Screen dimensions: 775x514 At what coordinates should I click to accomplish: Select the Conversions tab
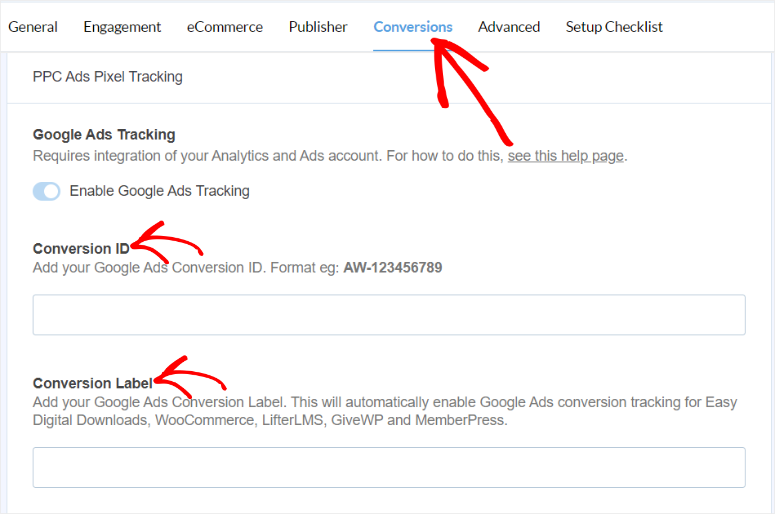click(x=413, y=27)
